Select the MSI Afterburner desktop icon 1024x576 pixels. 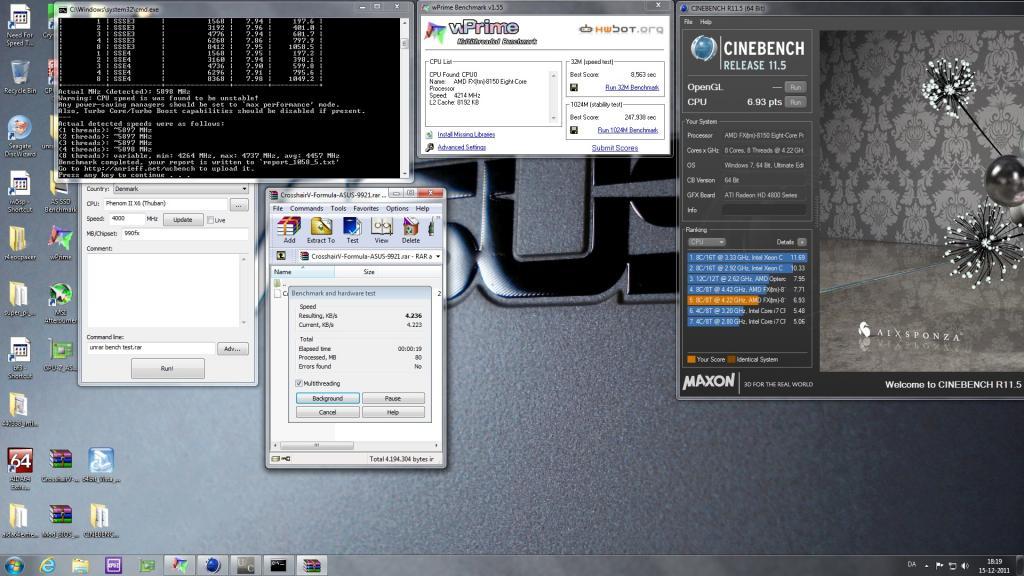60,303
